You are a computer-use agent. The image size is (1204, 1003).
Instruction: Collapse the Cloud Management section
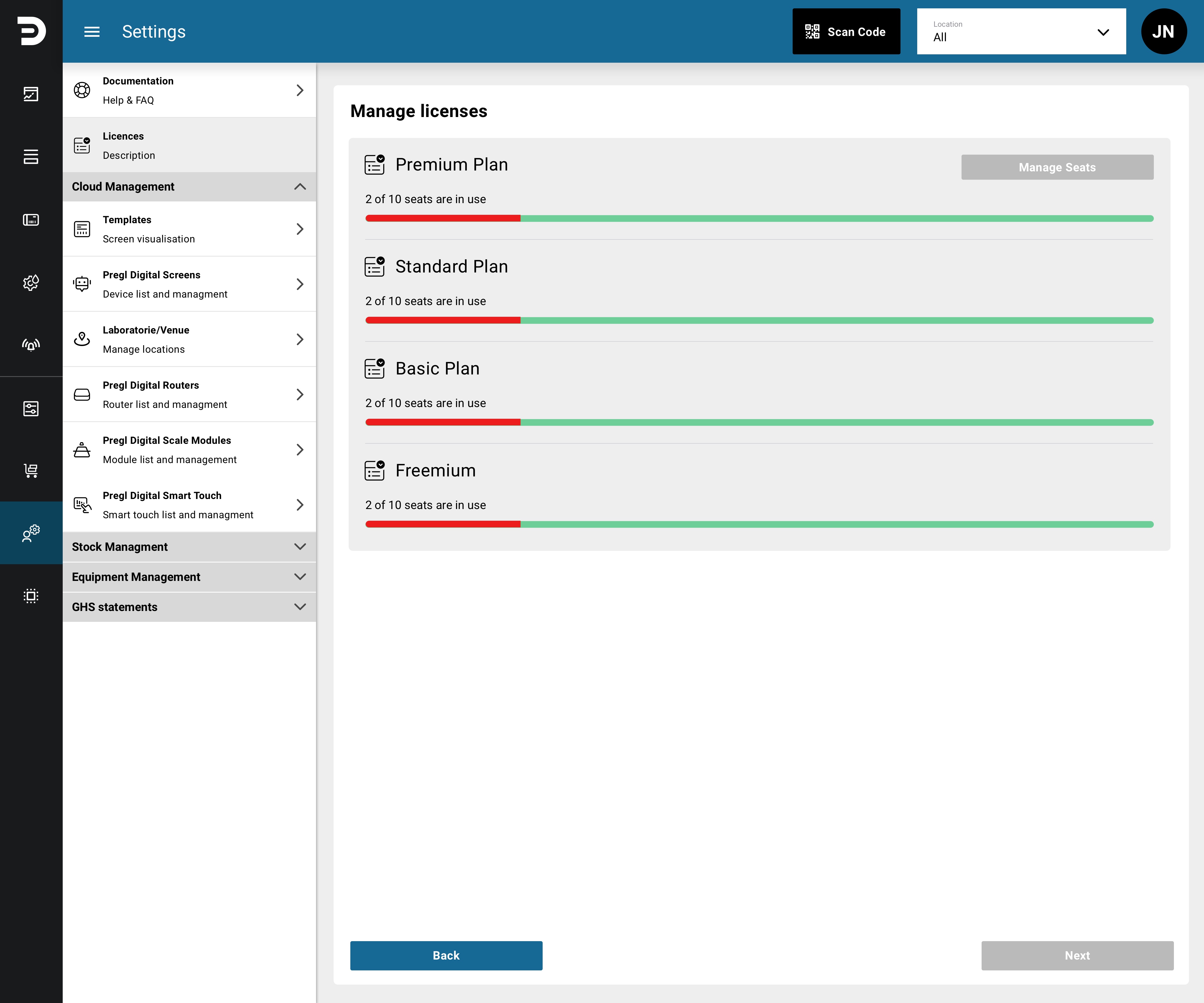click(x=189, y=187)
